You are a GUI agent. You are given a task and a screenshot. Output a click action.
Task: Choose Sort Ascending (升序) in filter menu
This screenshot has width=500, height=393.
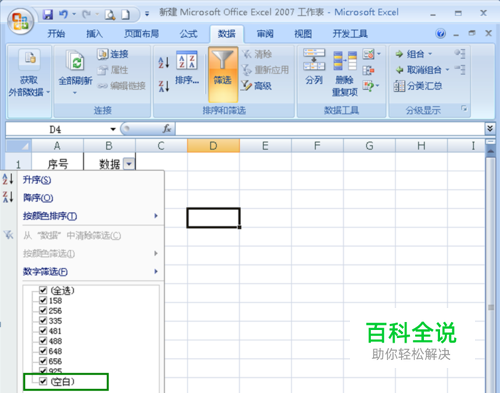point(90,180)
